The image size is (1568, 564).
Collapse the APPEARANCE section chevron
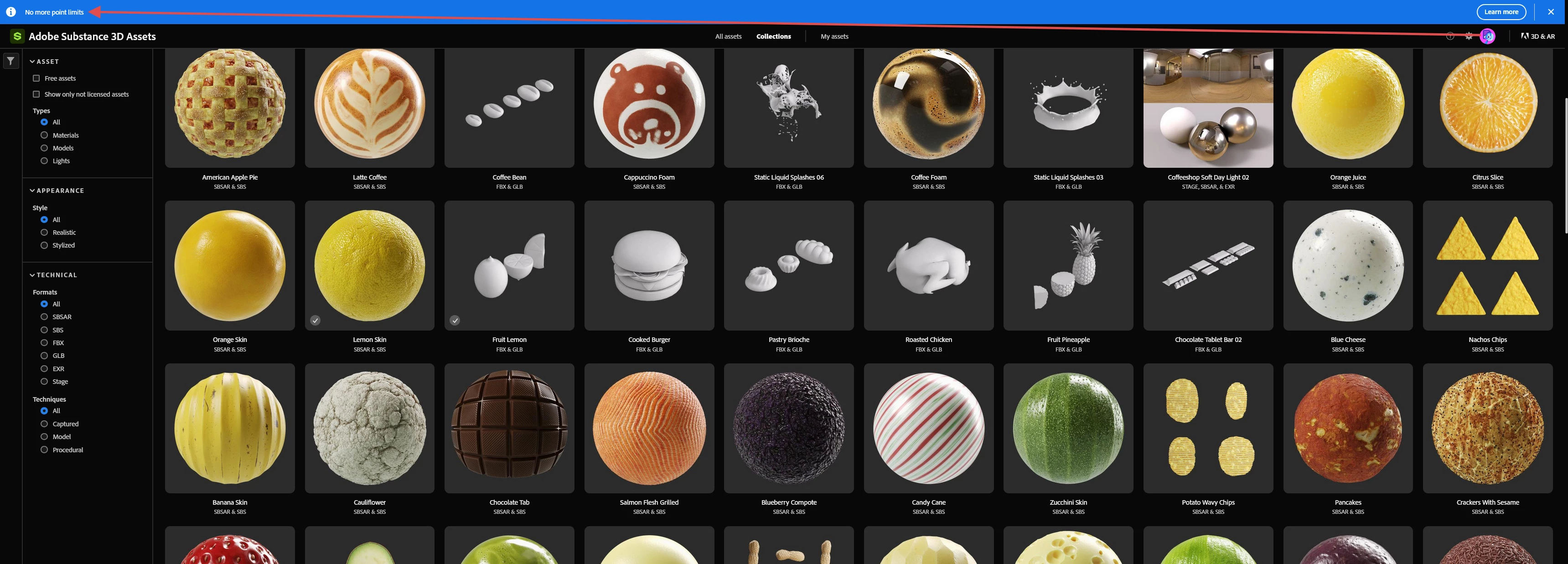click(x=32, y=191)
